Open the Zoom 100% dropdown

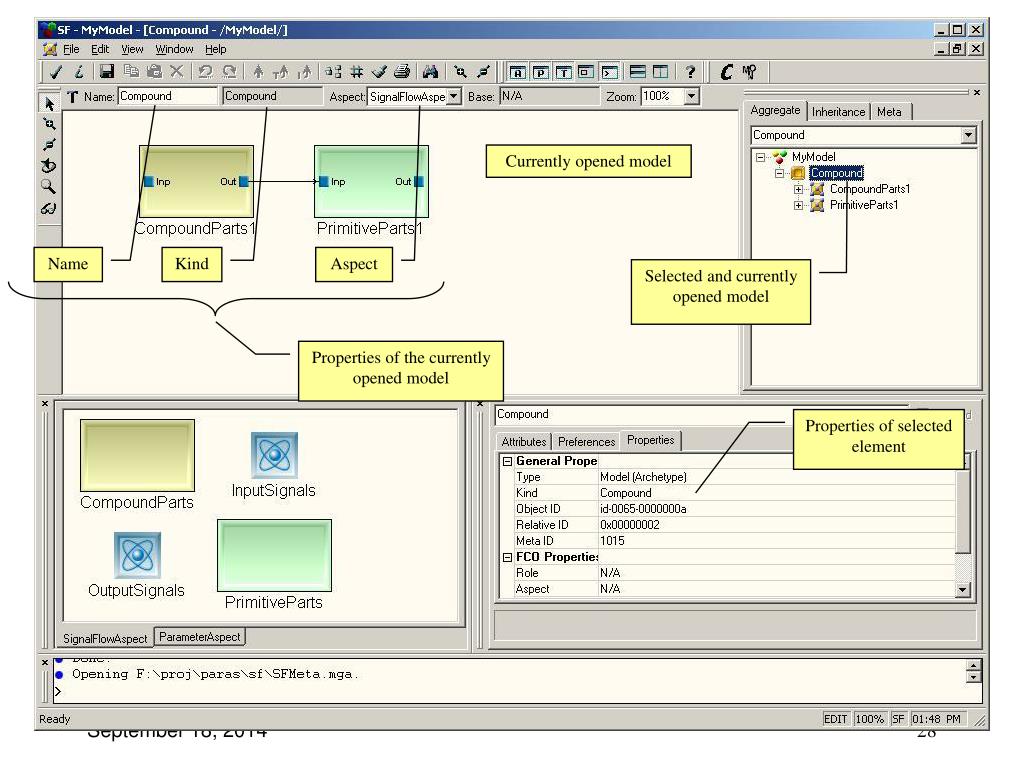point(692,97)
